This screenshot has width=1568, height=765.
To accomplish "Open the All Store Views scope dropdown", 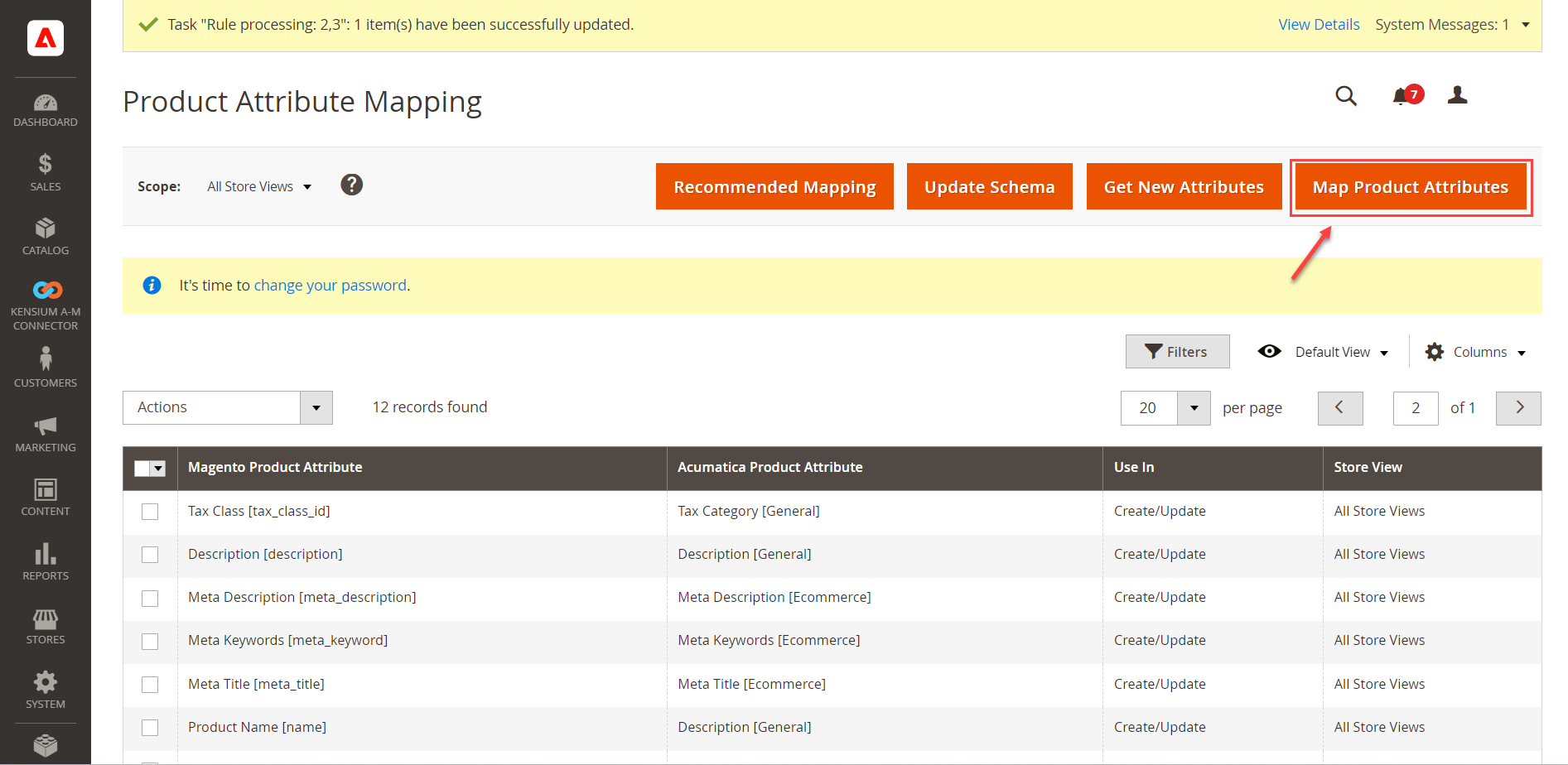I will (258, 186).
